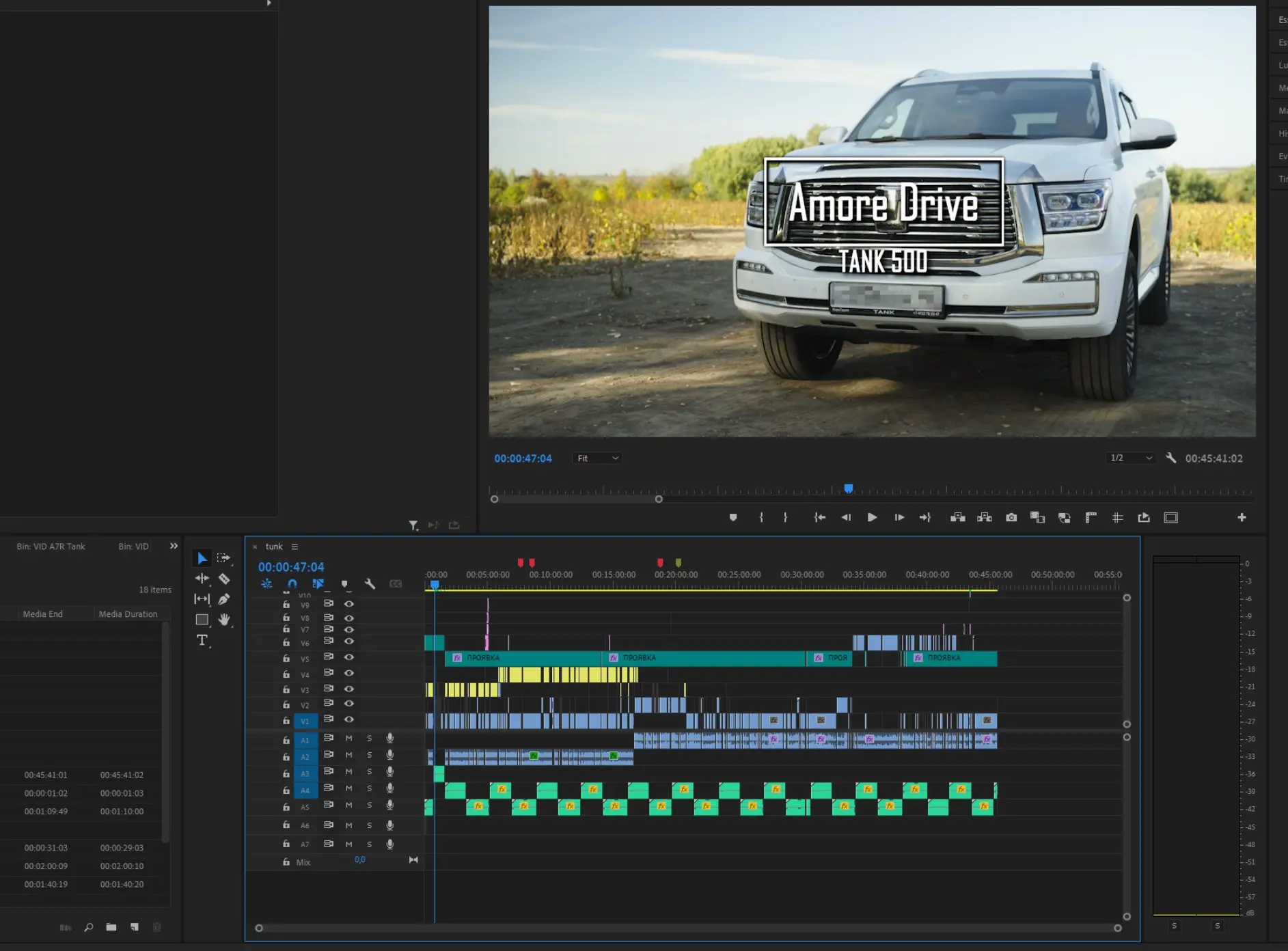Open the 1/2 playback resolution dropdown
Image resolution: width=1288 pixels, height=951 pixels.
pyautogui.click(x=1131, y=458)
